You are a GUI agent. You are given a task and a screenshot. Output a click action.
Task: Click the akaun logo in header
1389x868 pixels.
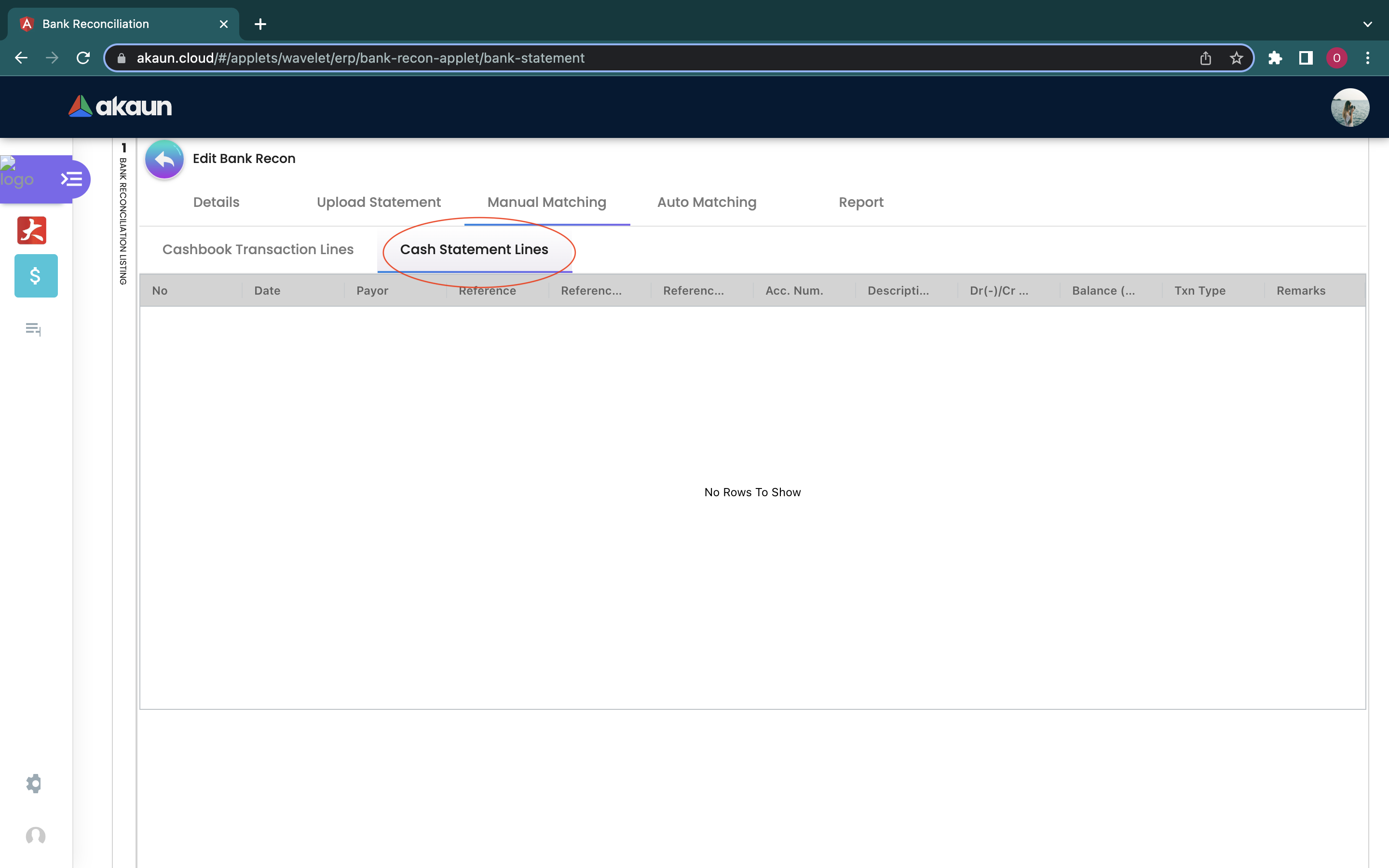point(121,107)
